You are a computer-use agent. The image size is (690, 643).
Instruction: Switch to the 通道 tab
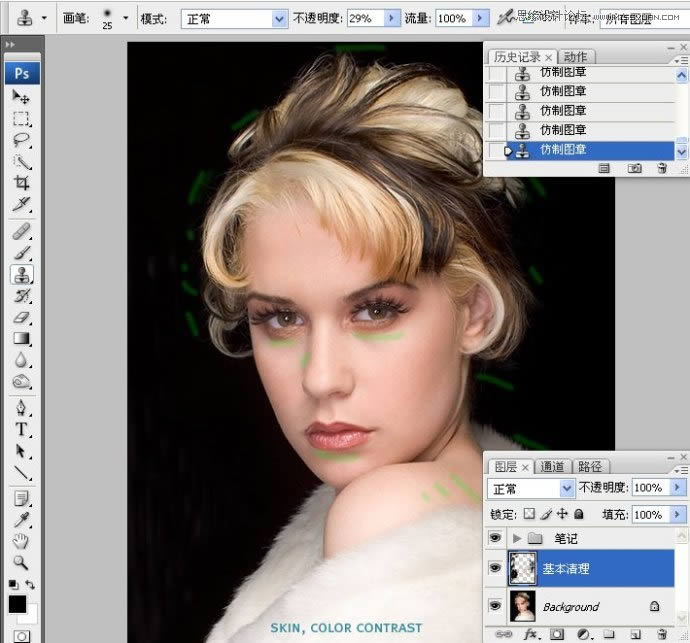(553, 466)
